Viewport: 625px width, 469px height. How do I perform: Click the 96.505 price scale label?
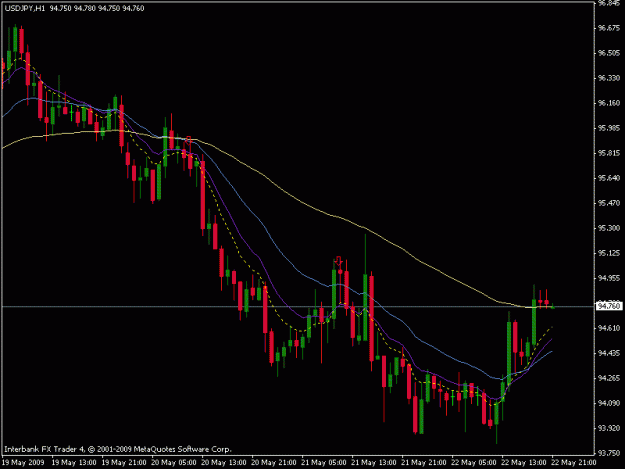click(x=609, y=53)
